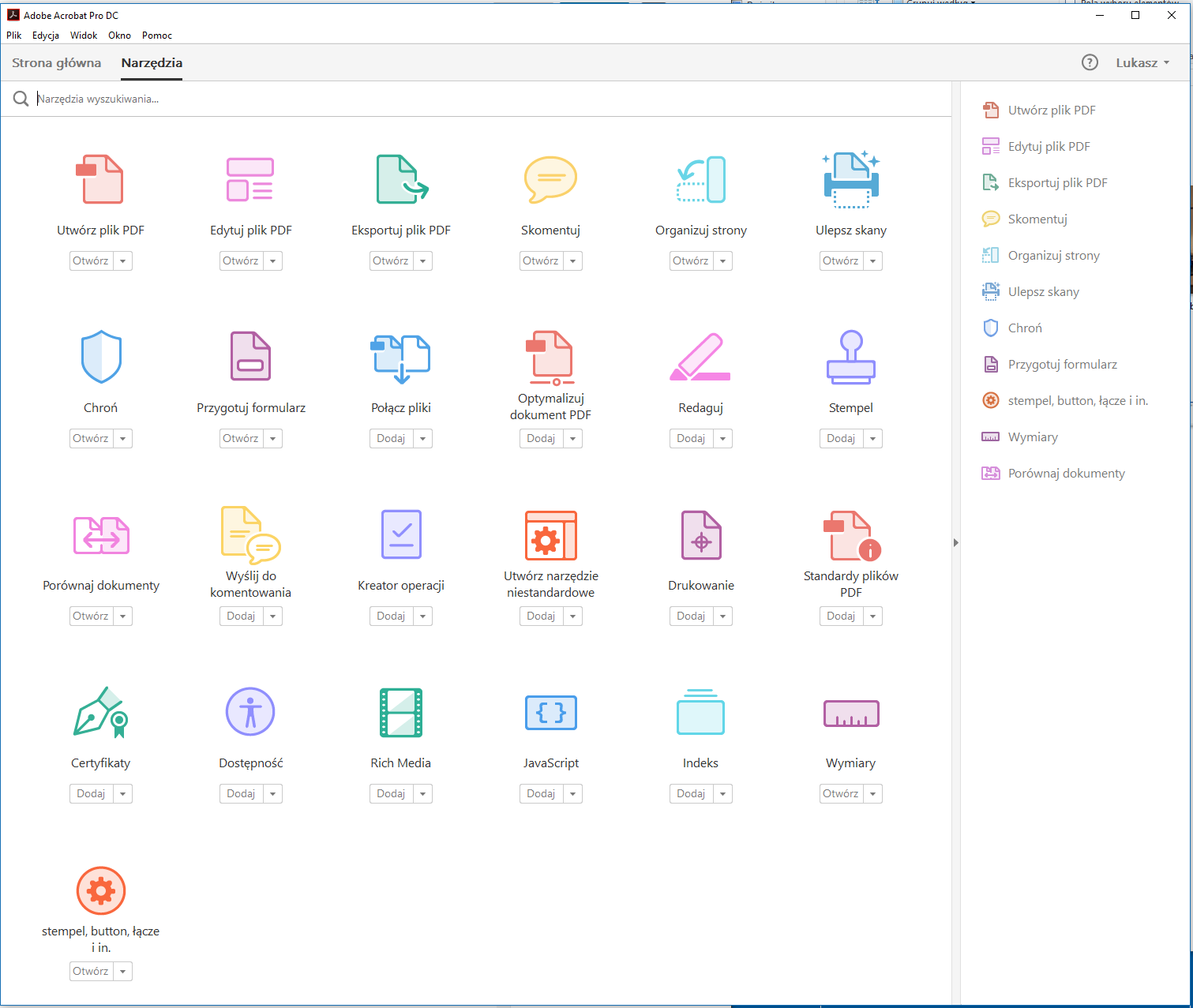The image size is (1193, 1008).
Task: Select the Redaguj highlighter icon
Action: pyautogui.click(x=700, y=358)
